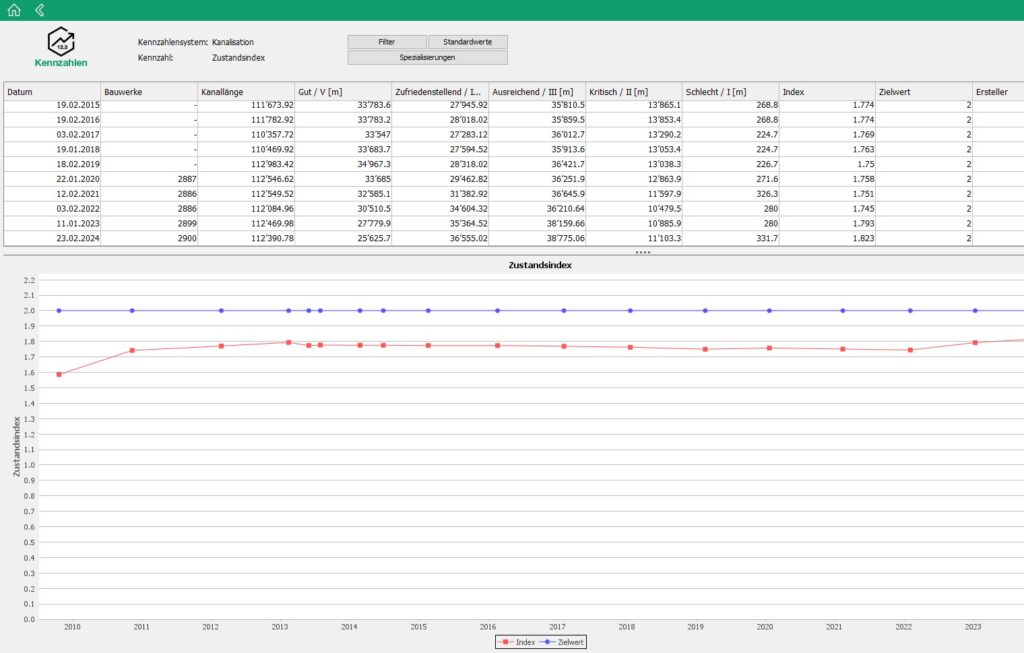
Task: Click the Bauwerke column header
Action: (149, 92)
